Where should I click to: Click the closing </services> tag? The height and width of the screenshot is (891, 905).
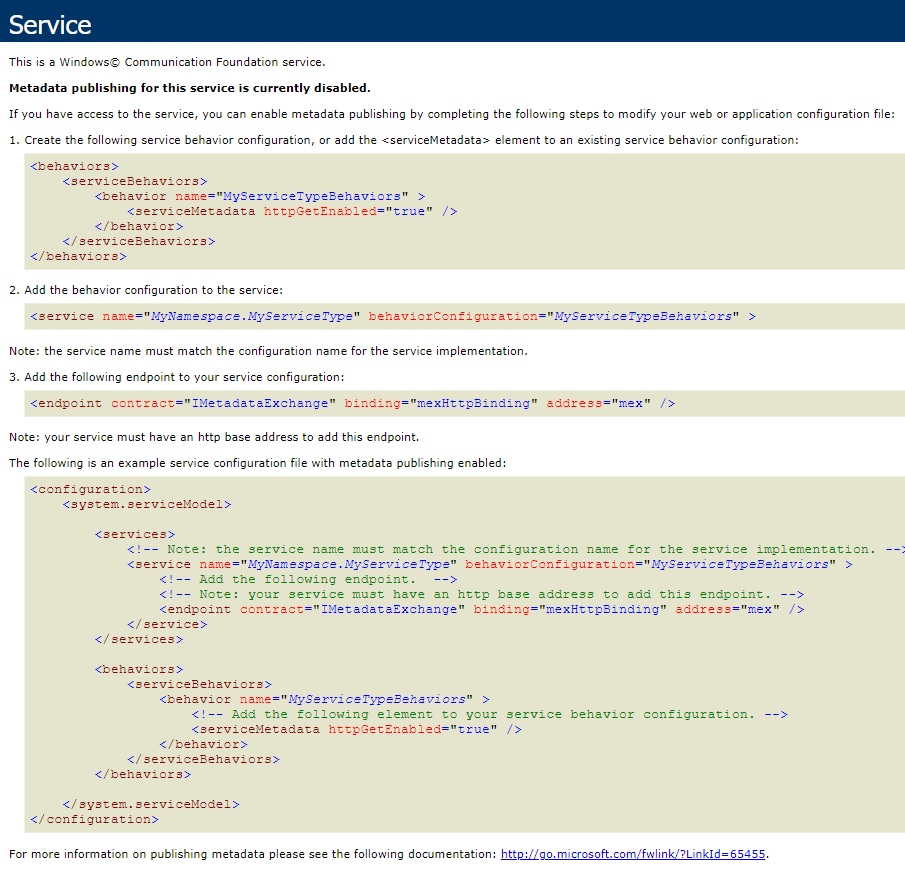tap(139, 639)
